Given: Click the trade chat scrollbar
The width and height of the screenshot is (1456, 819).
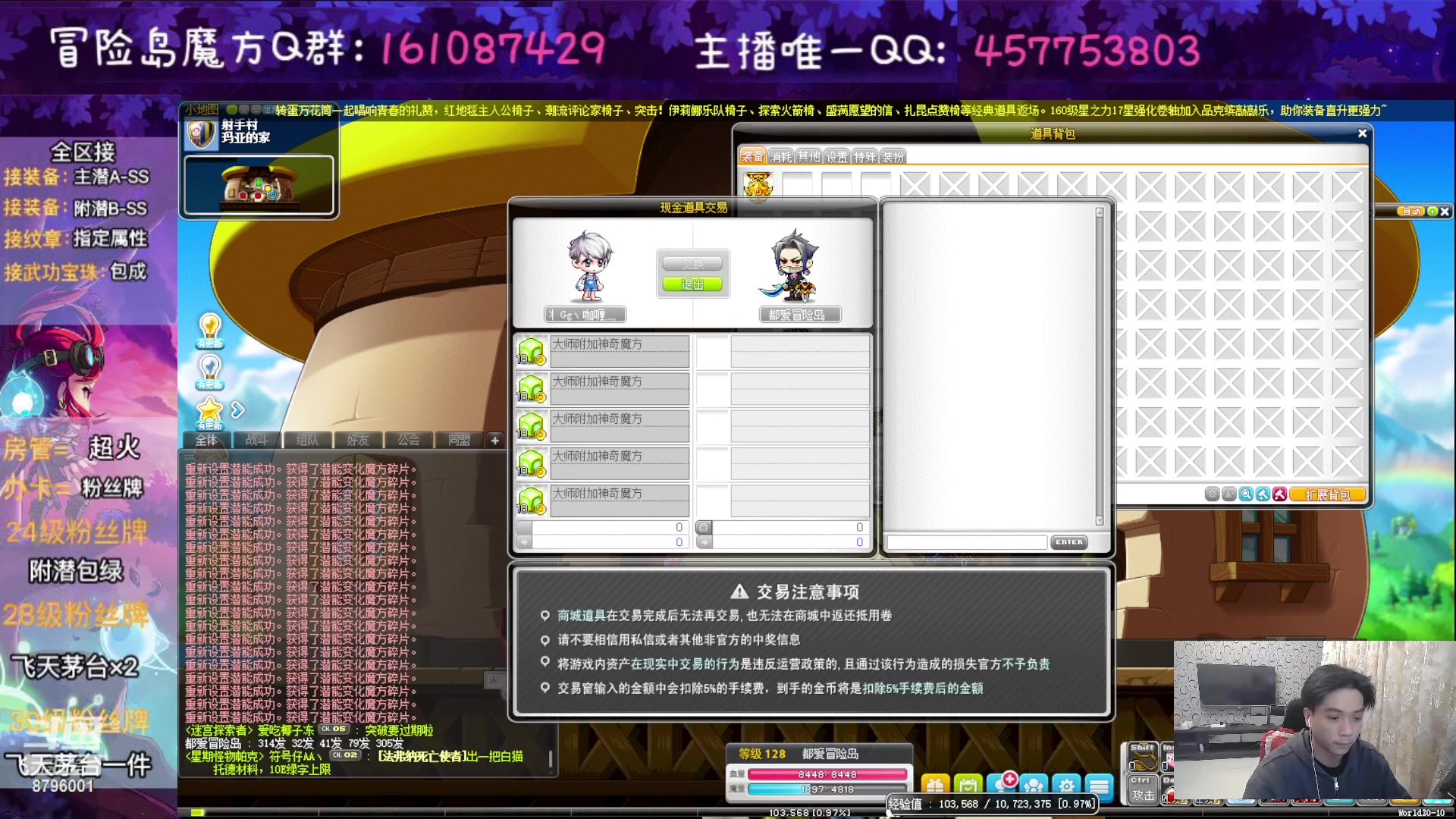Looking at the screenshot, I should [1100, 367].
